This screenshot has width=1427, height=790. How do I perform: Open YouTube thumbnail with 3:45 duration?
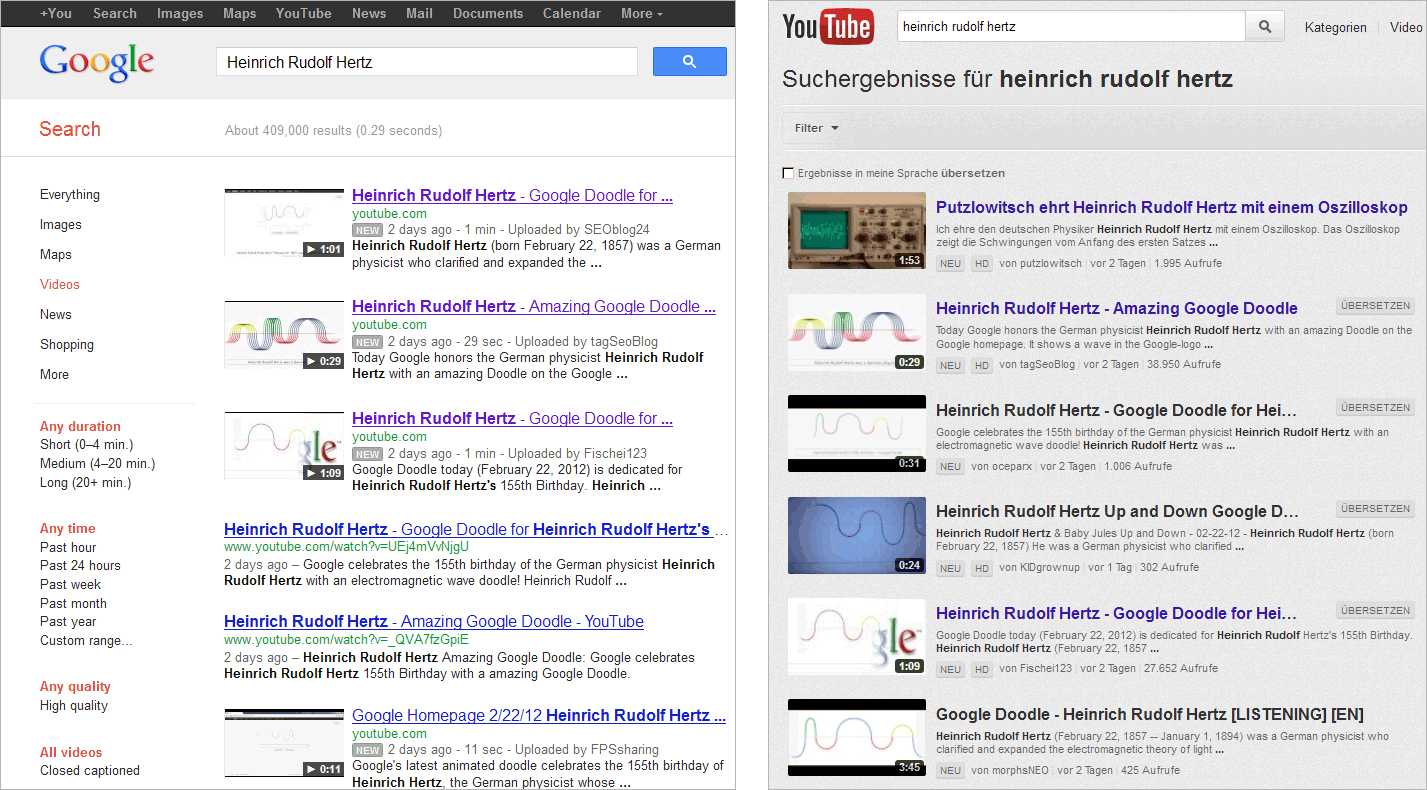pos(857,738)
